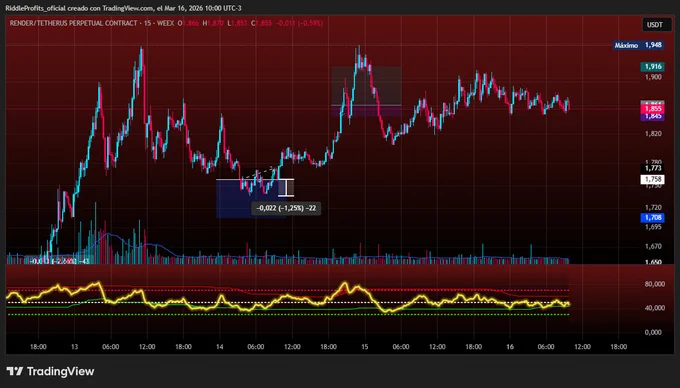The width and height of the screenshot is (680, 388).
Task: Select the gray position box near date 15
Action: [x=366, y=86]
